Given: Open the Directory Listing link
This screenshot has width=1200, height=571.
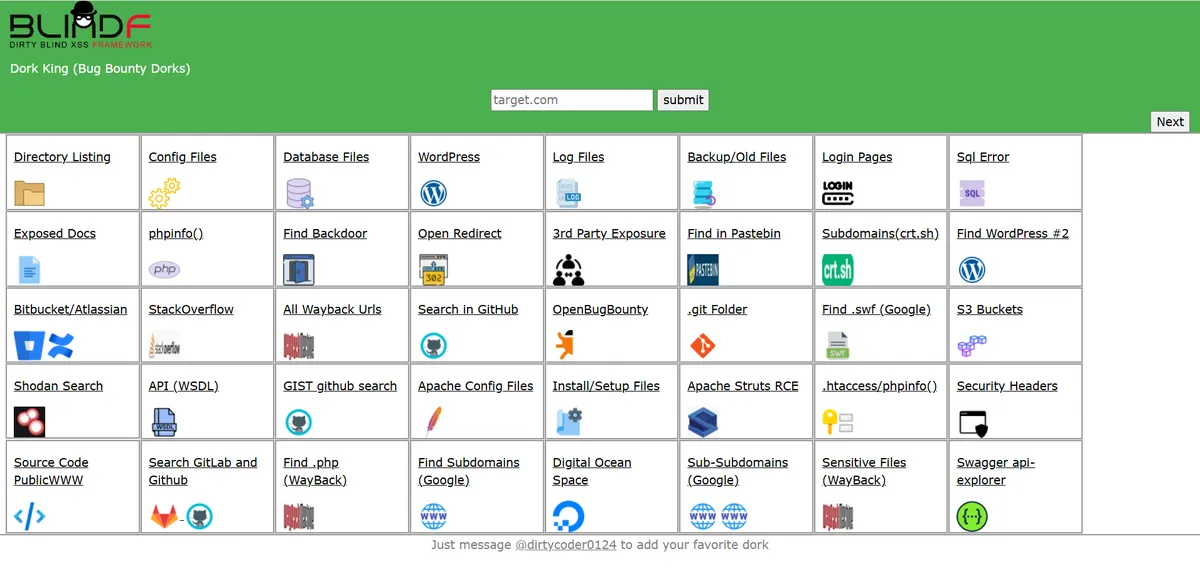Looking at the screenshot, I should [x=62, y=157].
